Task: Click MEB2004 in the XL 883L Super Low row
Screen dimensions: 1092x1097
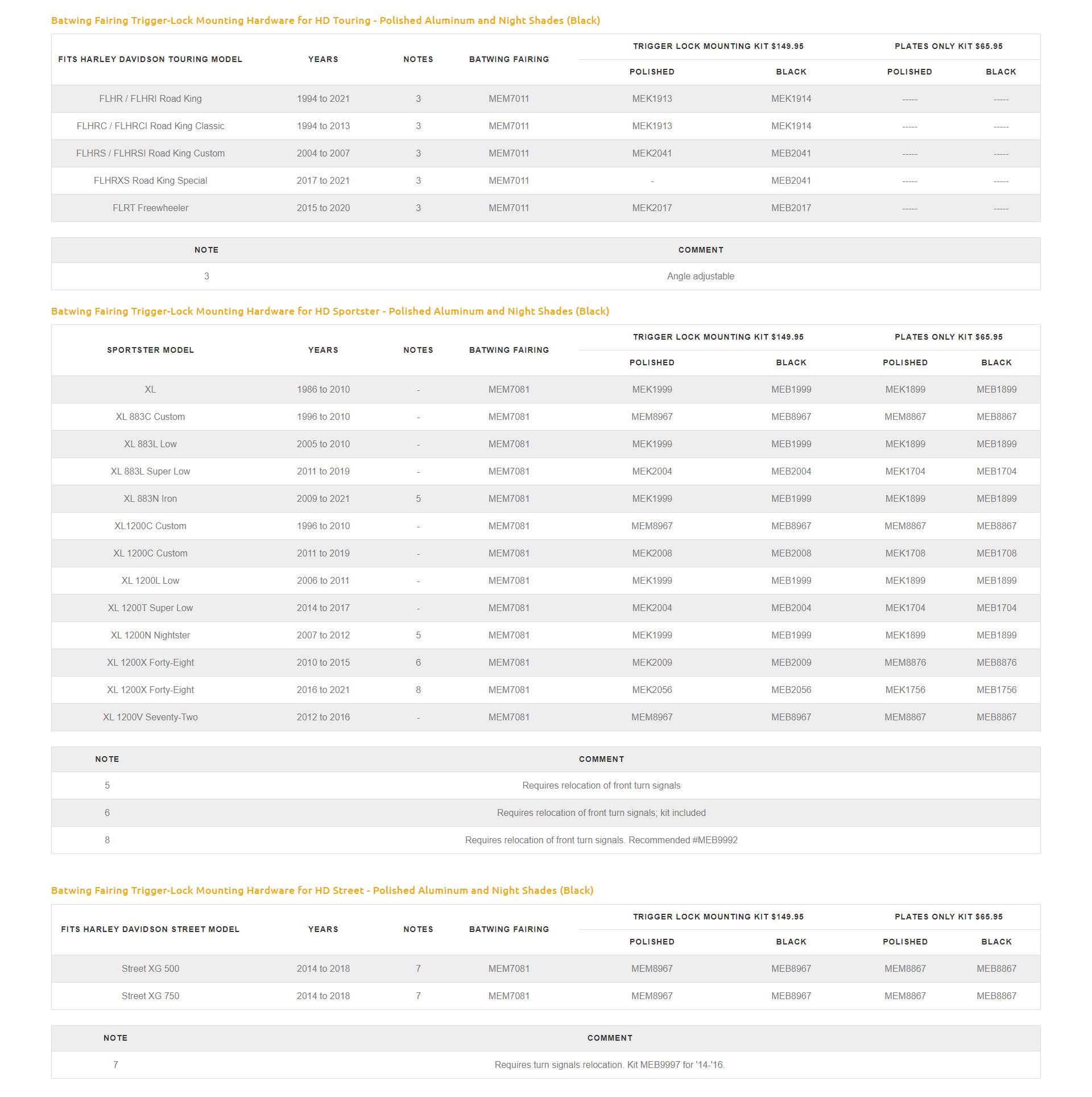Action: pyautogui.click(x=791, y=472)
